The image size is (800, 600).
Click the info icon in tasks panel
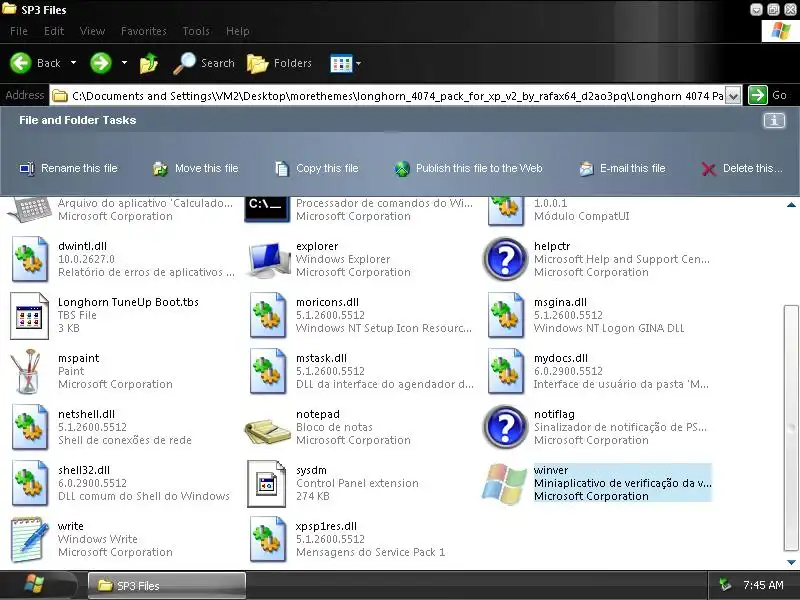pyautogui.click(x=774, y=120)
